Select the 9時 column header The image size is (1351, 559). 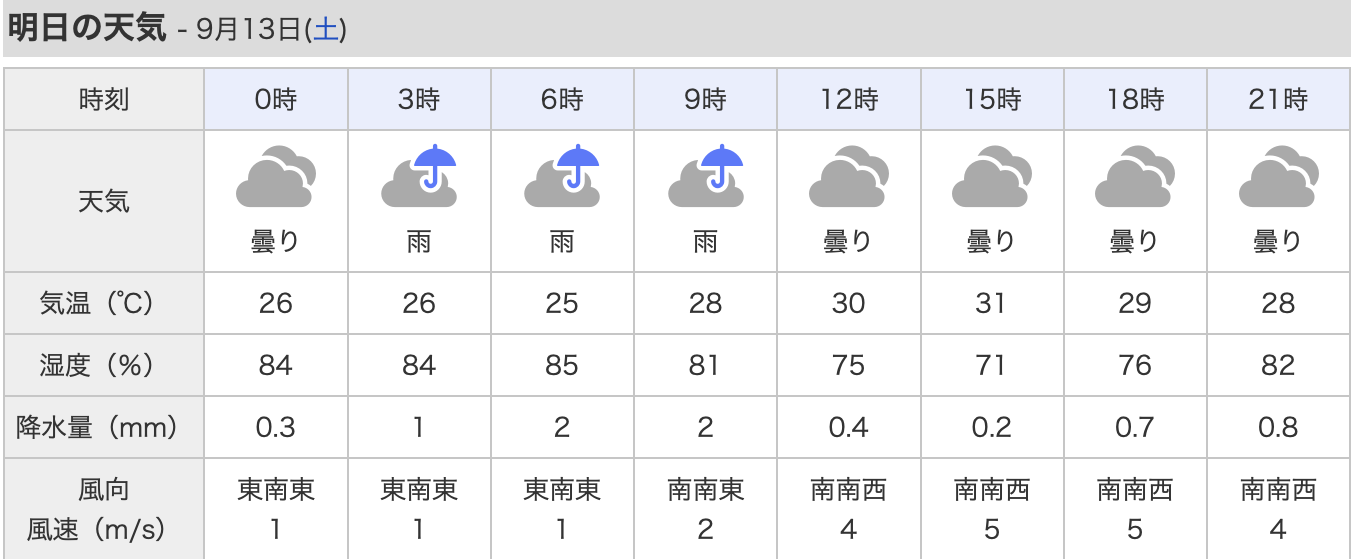(705, 99)
